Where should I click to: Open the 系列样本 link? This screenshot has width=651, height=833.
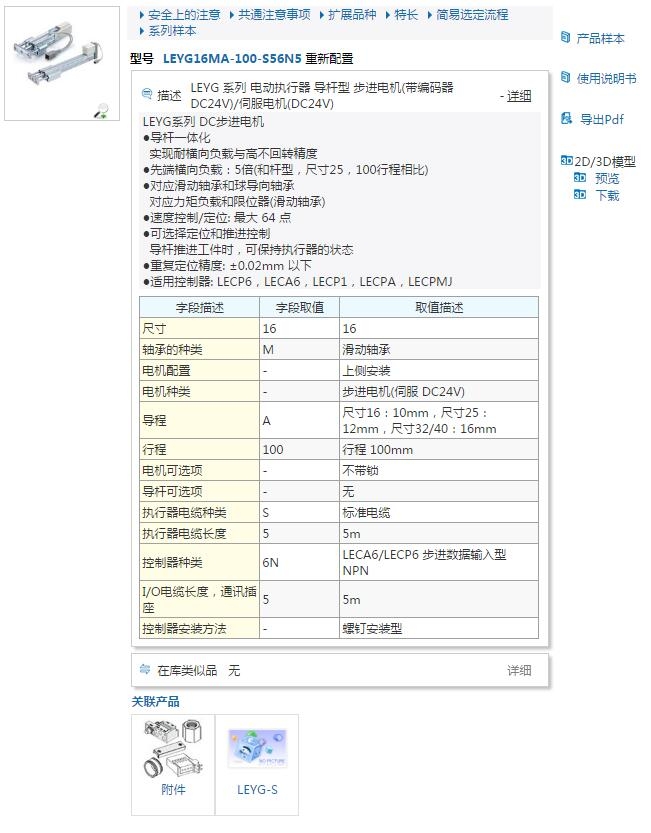(172, 31)
